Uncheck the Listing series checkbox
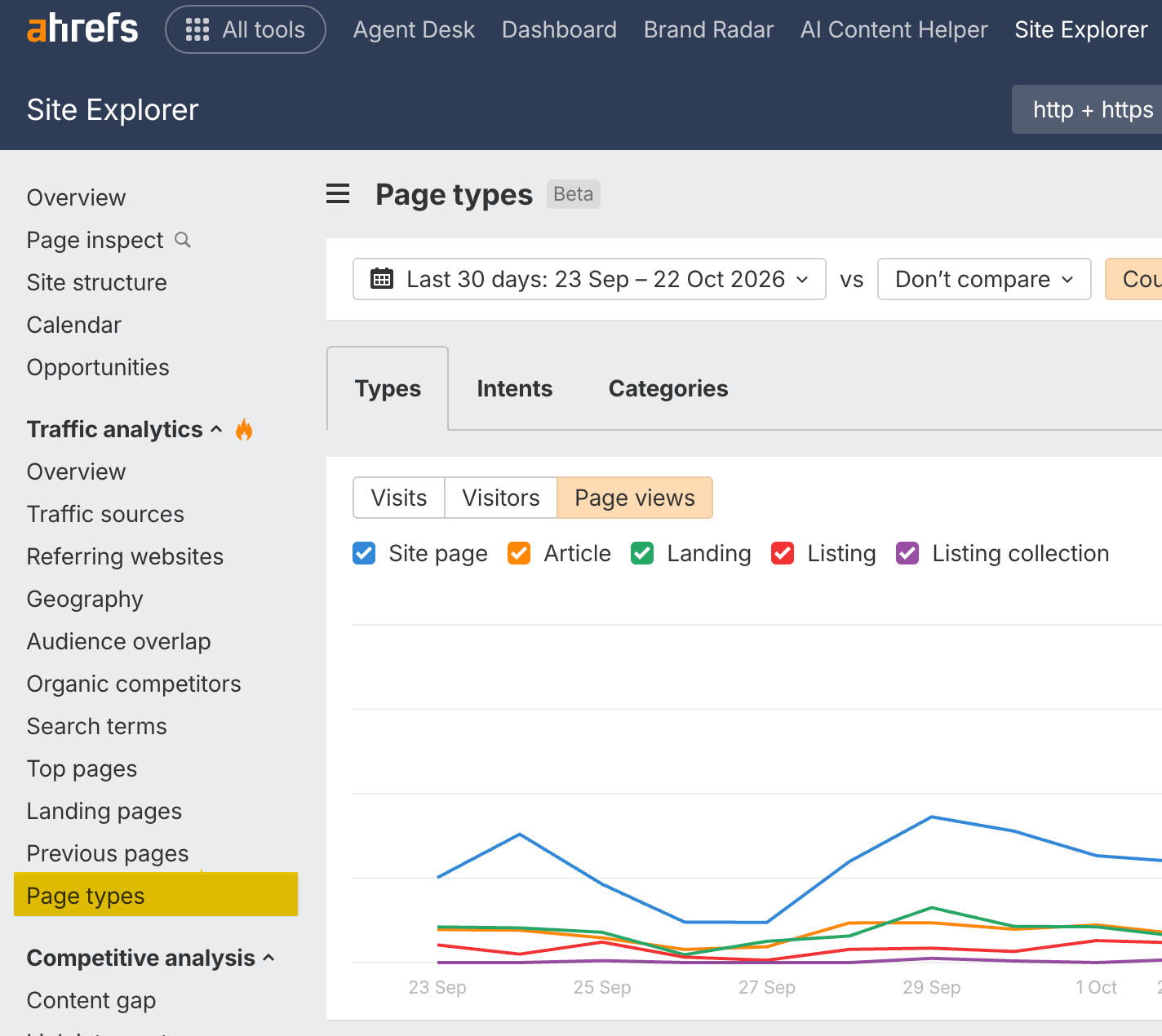The image size is (1162, 1036). (783, 553)
